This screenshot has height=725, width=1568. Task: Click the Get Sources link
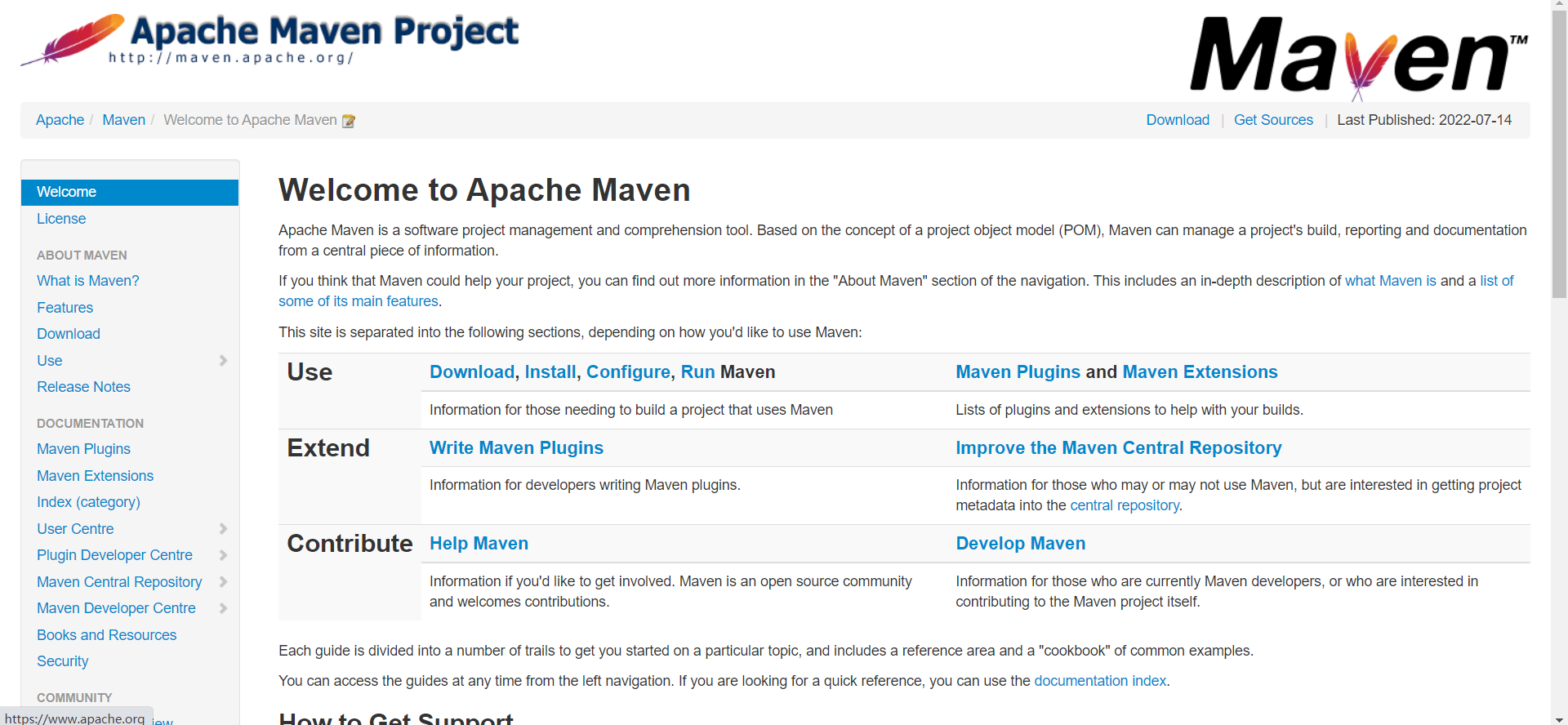tap(1273, 120)
